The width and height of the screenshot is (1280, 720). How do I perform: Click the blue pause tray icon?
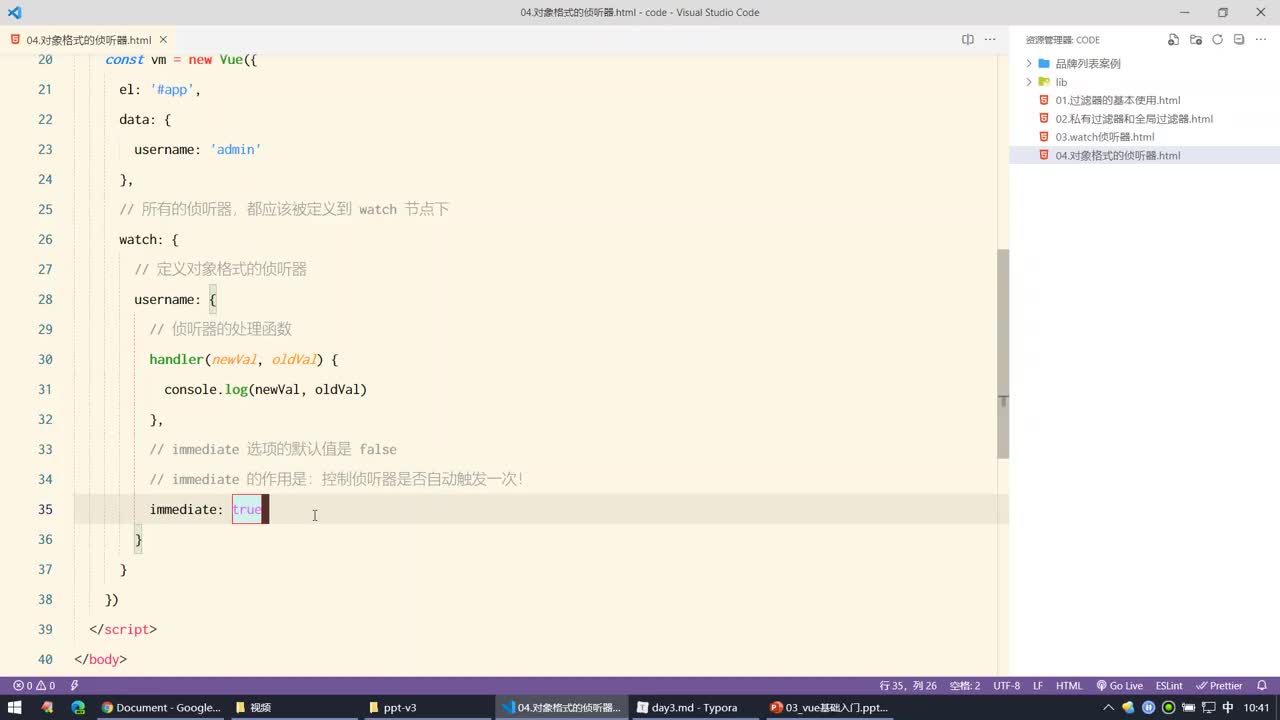(x=1149, y=707)
